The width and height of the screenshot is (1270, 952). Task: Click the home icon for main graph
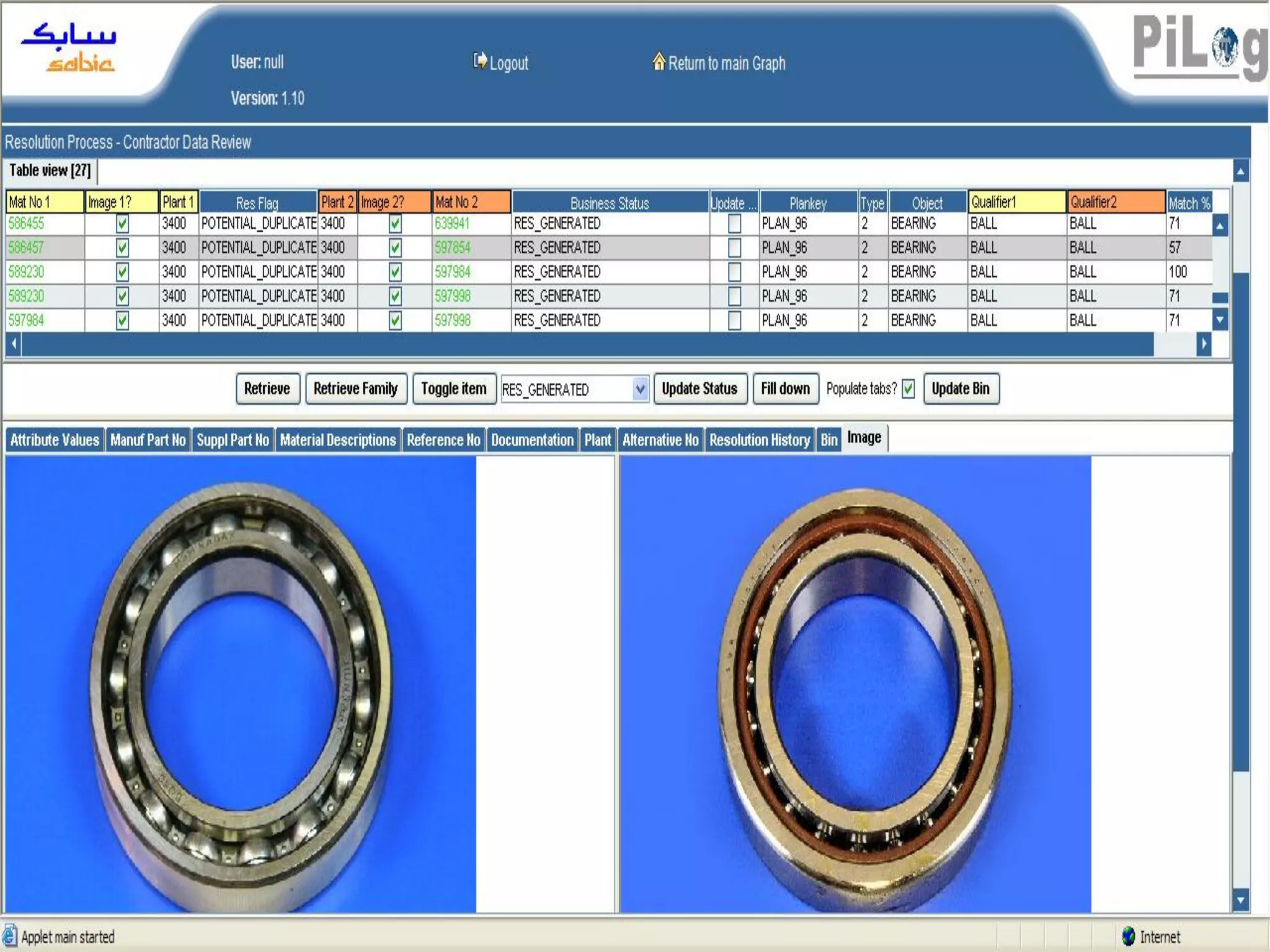[659, 61]
